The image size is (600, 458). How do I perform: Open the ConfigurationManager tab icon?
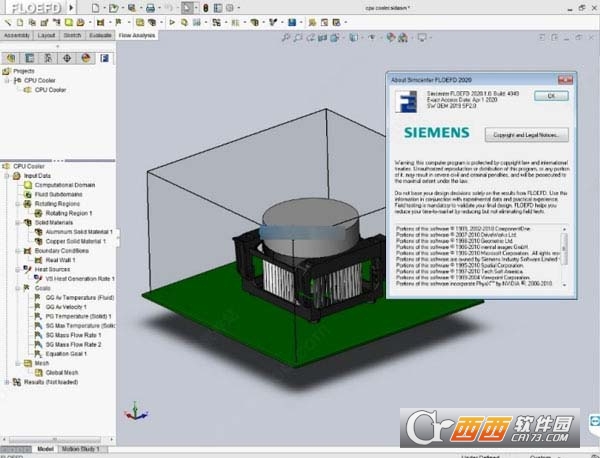coord(48,58)
